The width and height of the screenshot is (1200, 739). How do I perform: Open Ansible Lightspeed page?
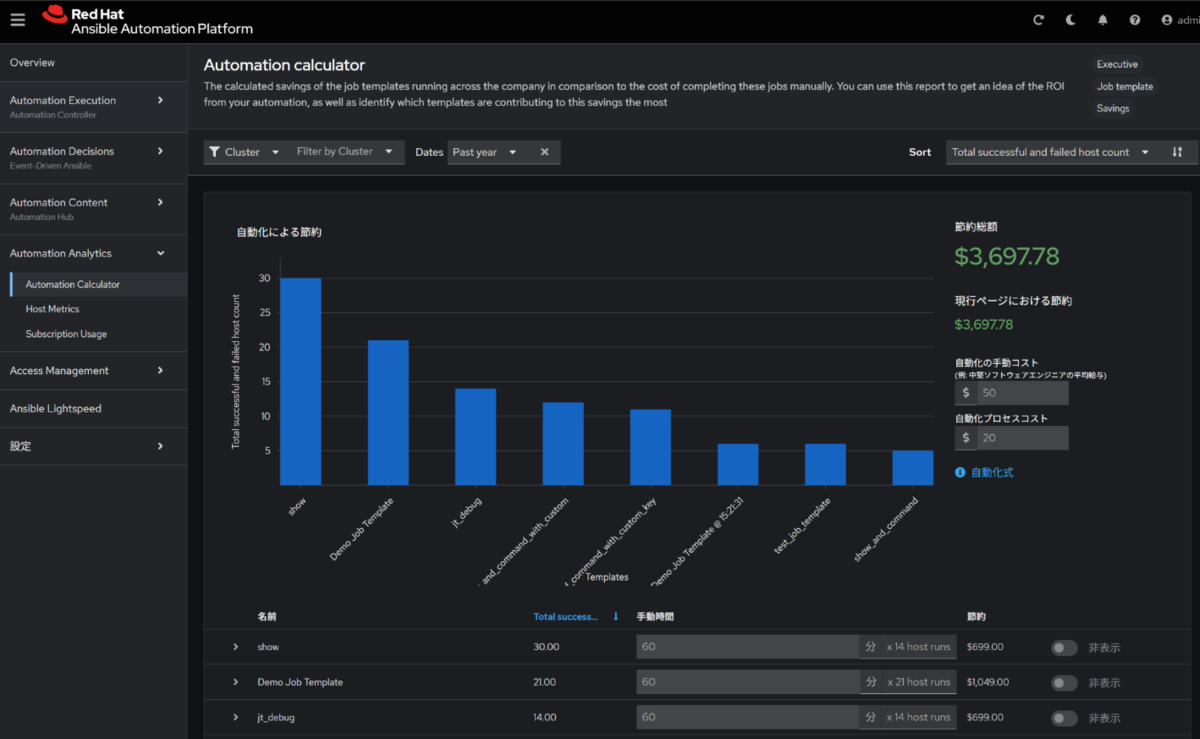pos(94,408)
